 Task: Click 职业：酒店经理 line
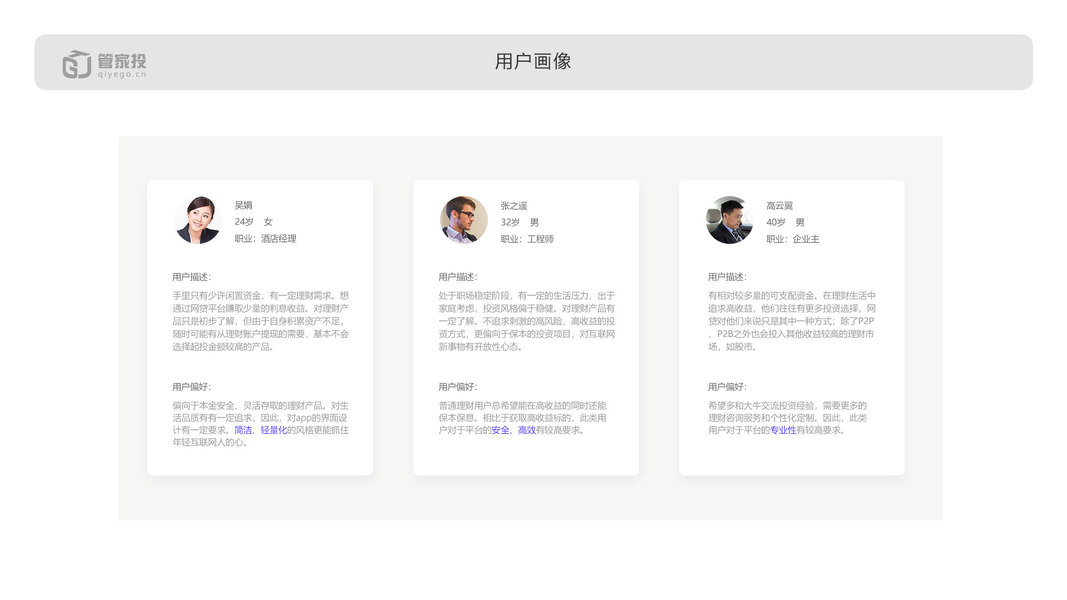pyautogui.click(x=265, y=239)
